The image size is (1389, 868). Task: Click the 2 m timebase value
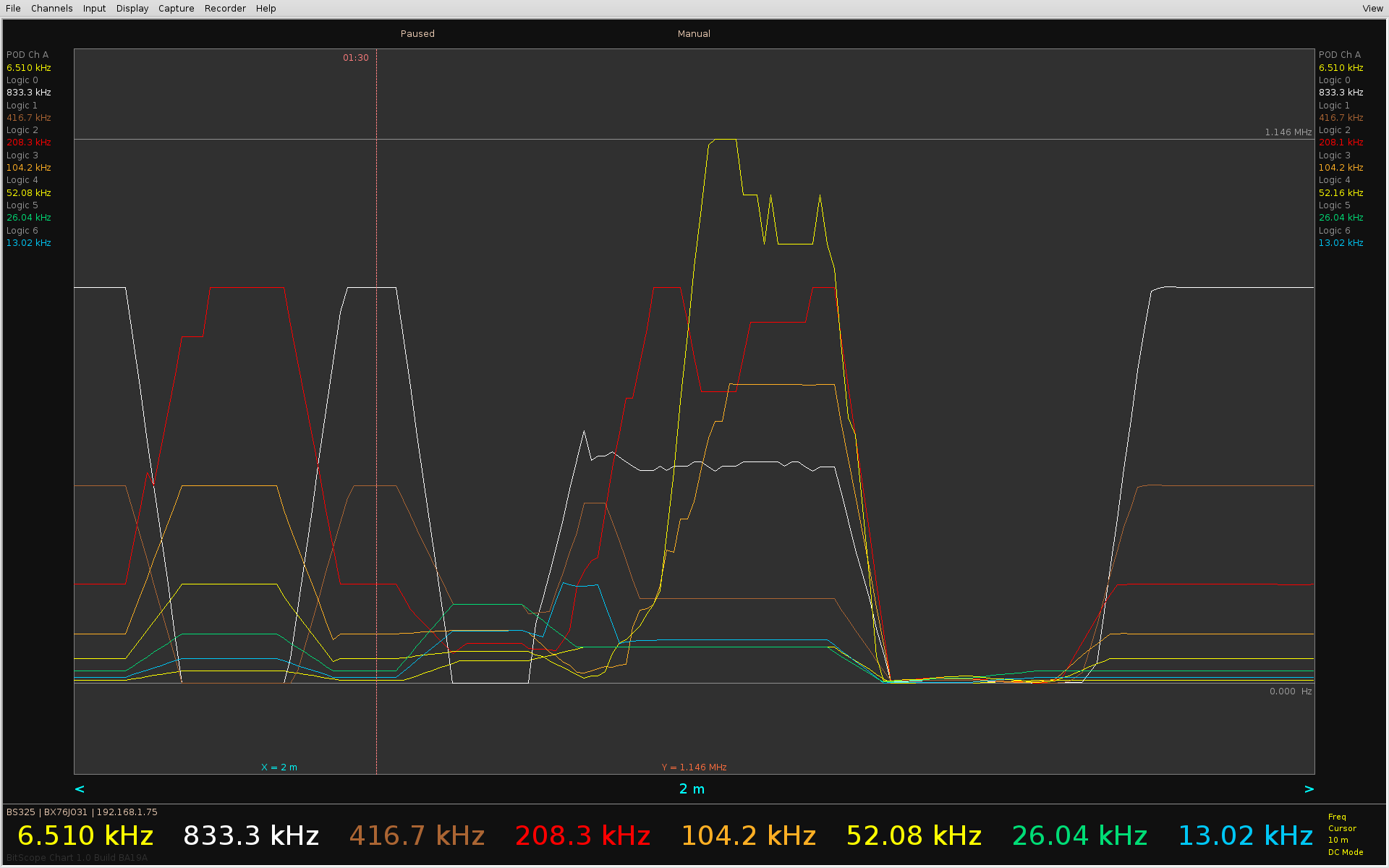pyautogui.click(x=692, y=789)
